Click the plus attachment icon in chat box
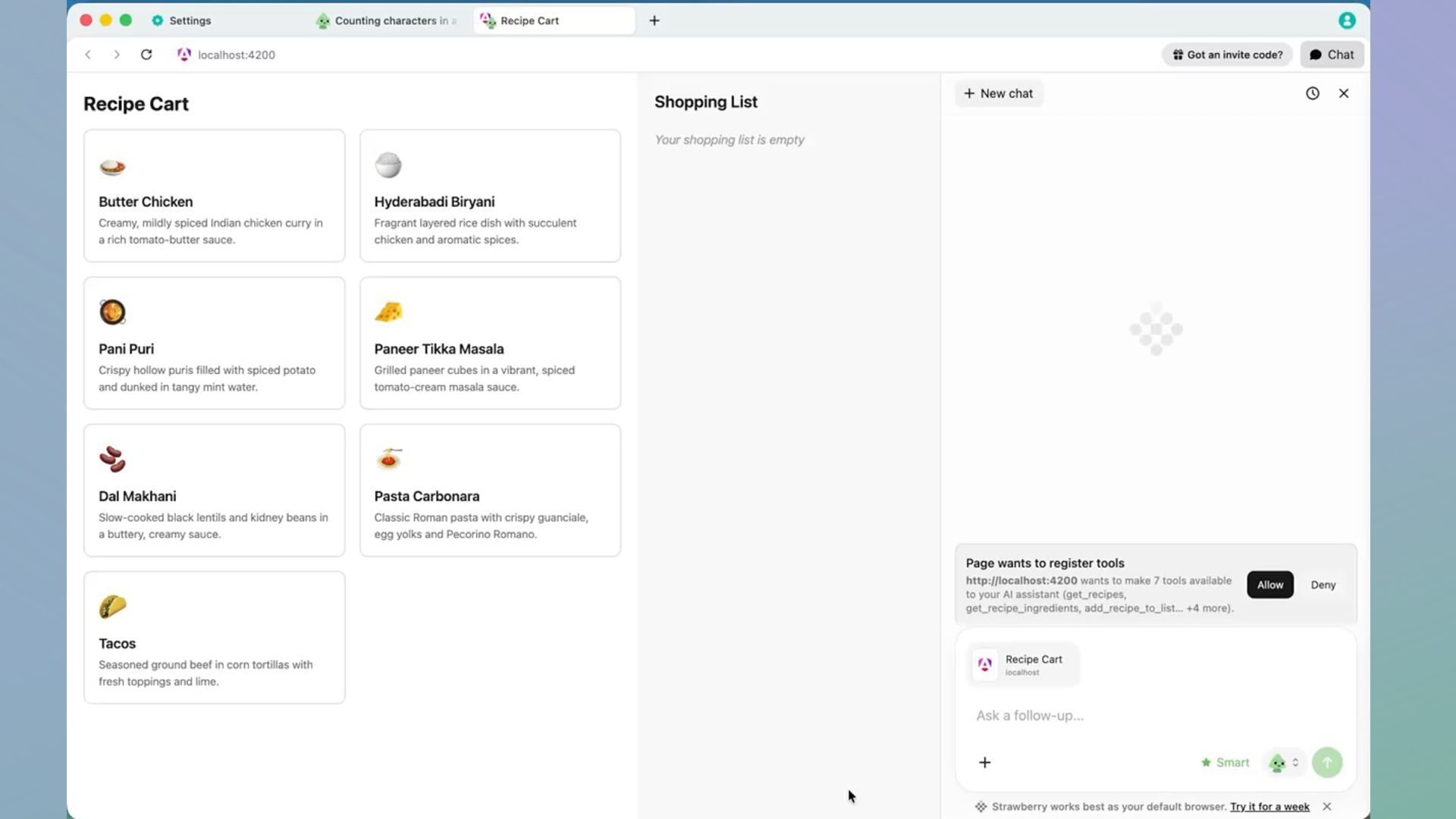Screen dimensions: 1456x819 (x=984, y=762)
